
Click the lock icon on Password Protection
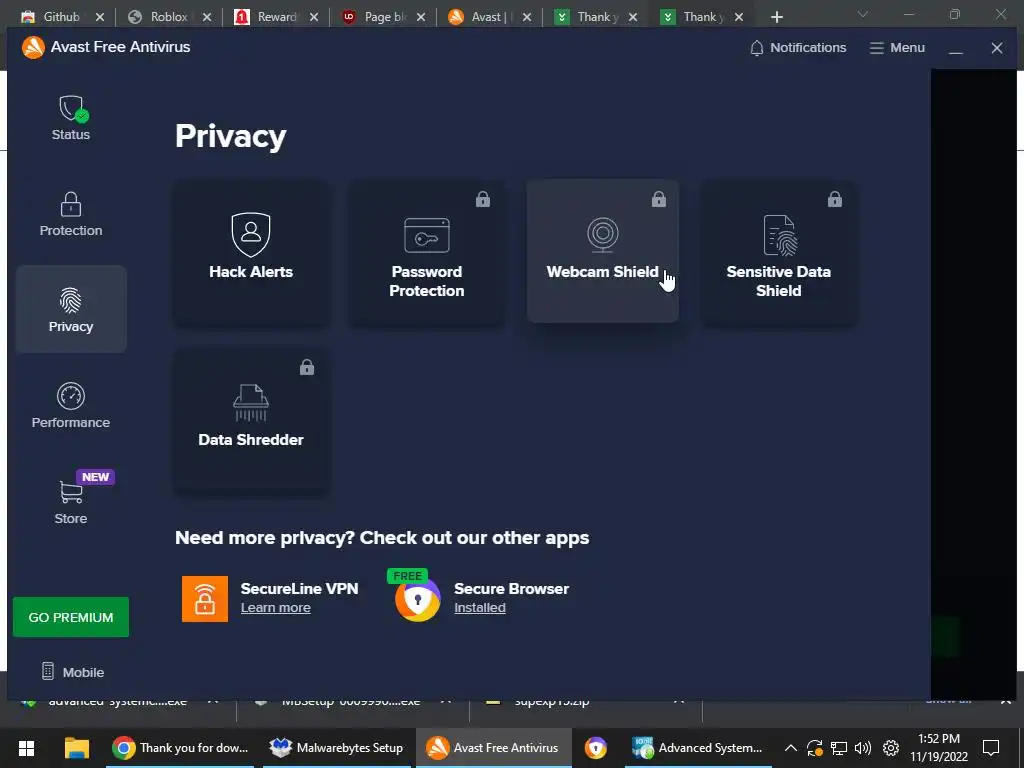(483, 199)
